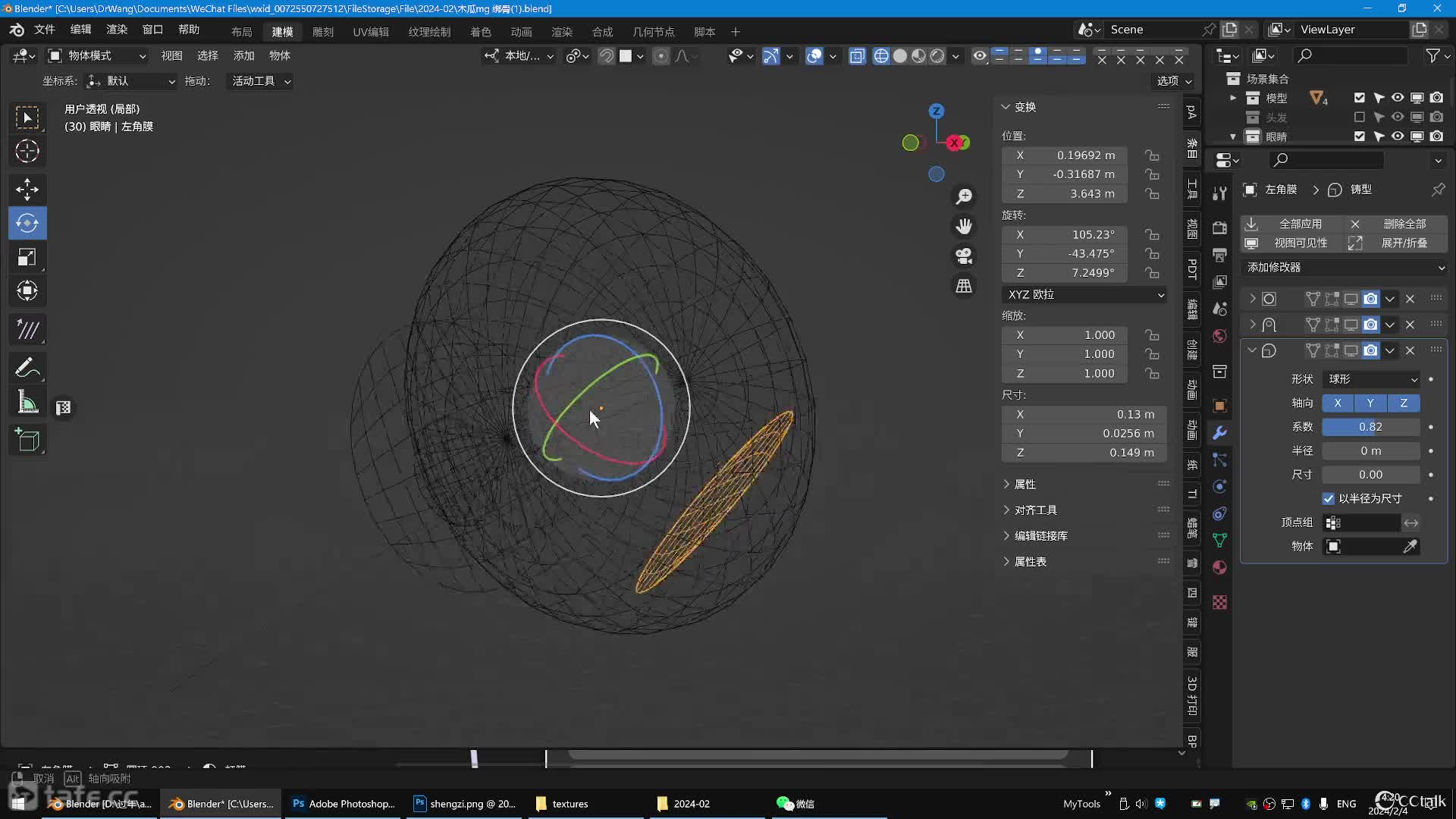Switch to rendered shading mode
This screenshot has width=1456, height=819.
click(x=937, y=56)
